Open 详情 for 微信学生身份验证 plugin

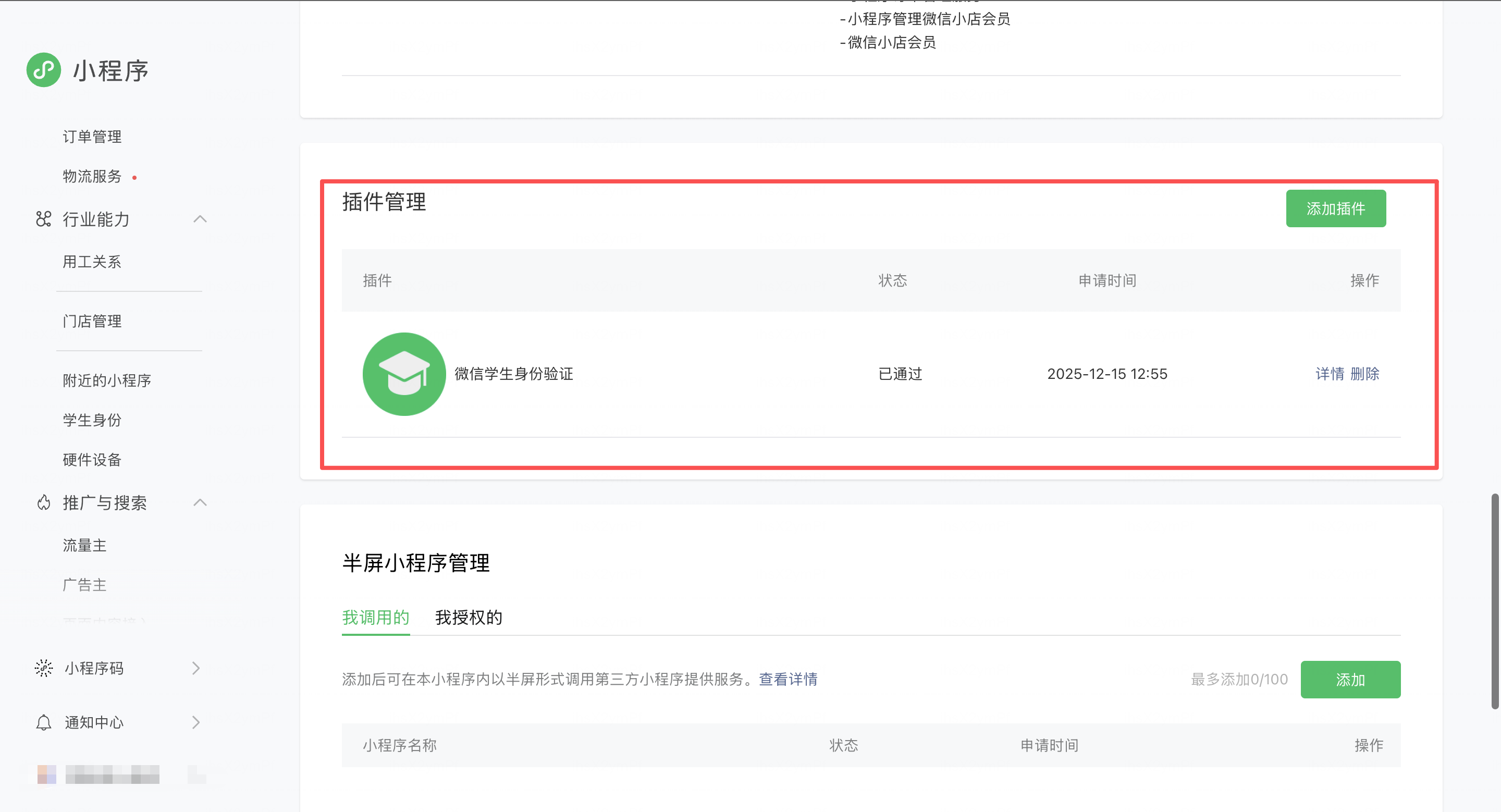pos(1330,374)
